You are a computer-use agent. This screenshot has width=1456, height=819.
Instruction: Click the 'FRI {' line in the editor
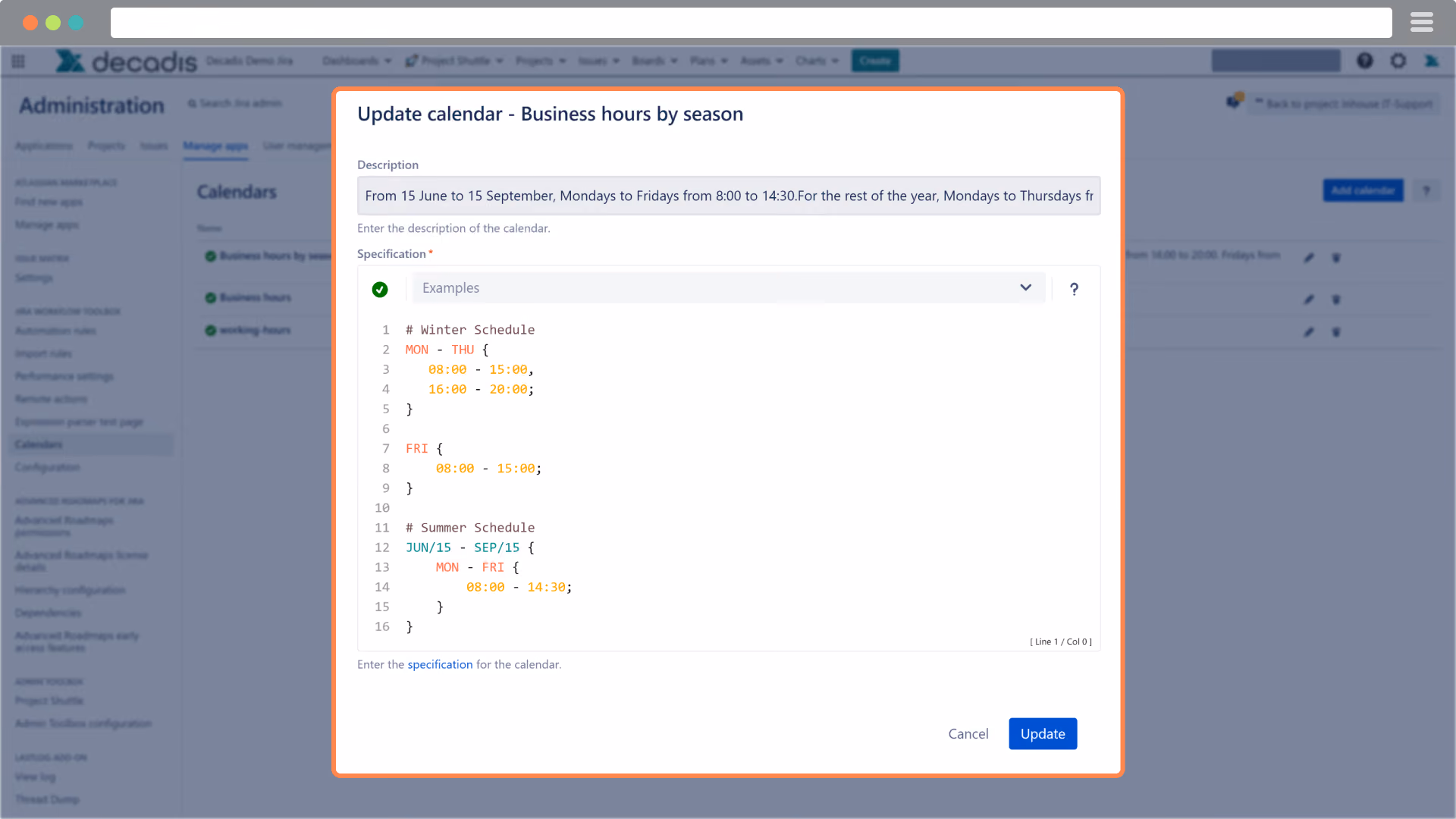424,449
